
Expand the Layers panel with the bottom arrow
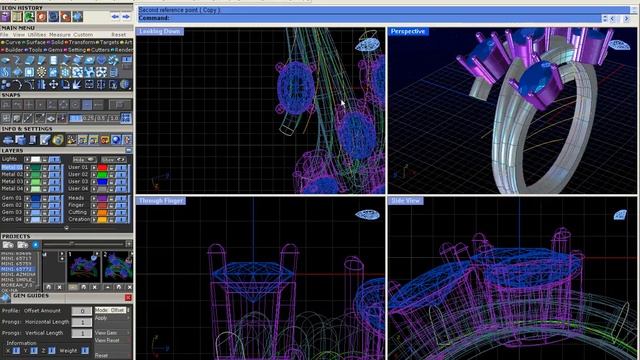tap(67, 228)
